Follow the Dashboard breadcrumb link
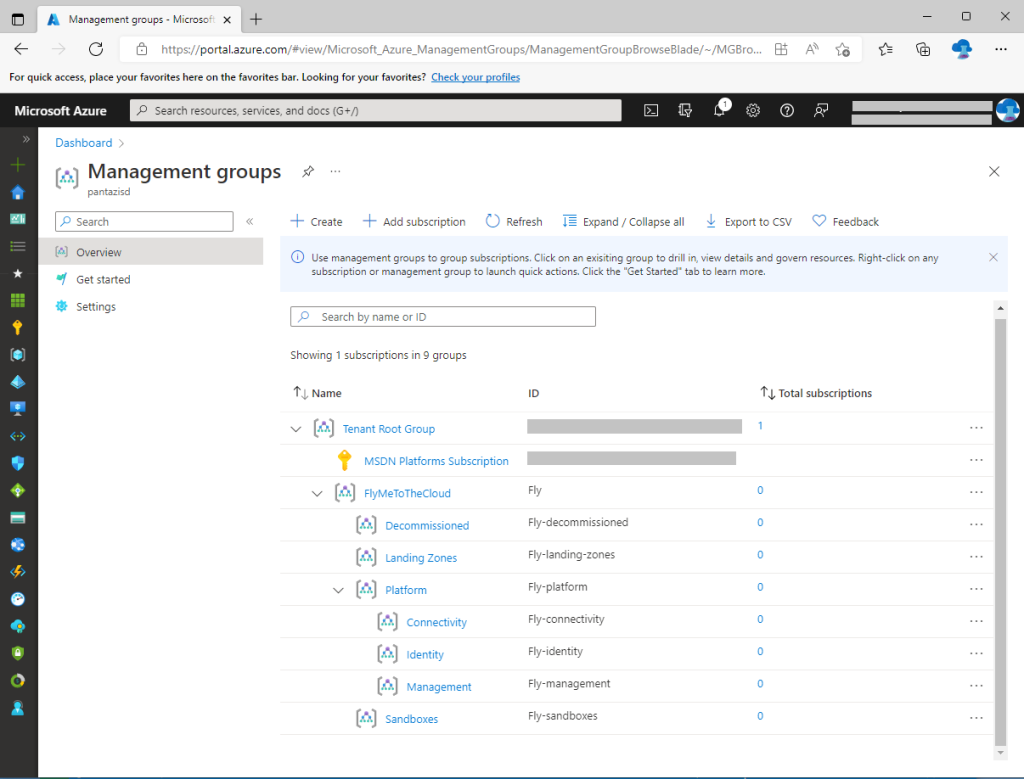The height and width of the screenshot is (779, 1024). (84, 142)
